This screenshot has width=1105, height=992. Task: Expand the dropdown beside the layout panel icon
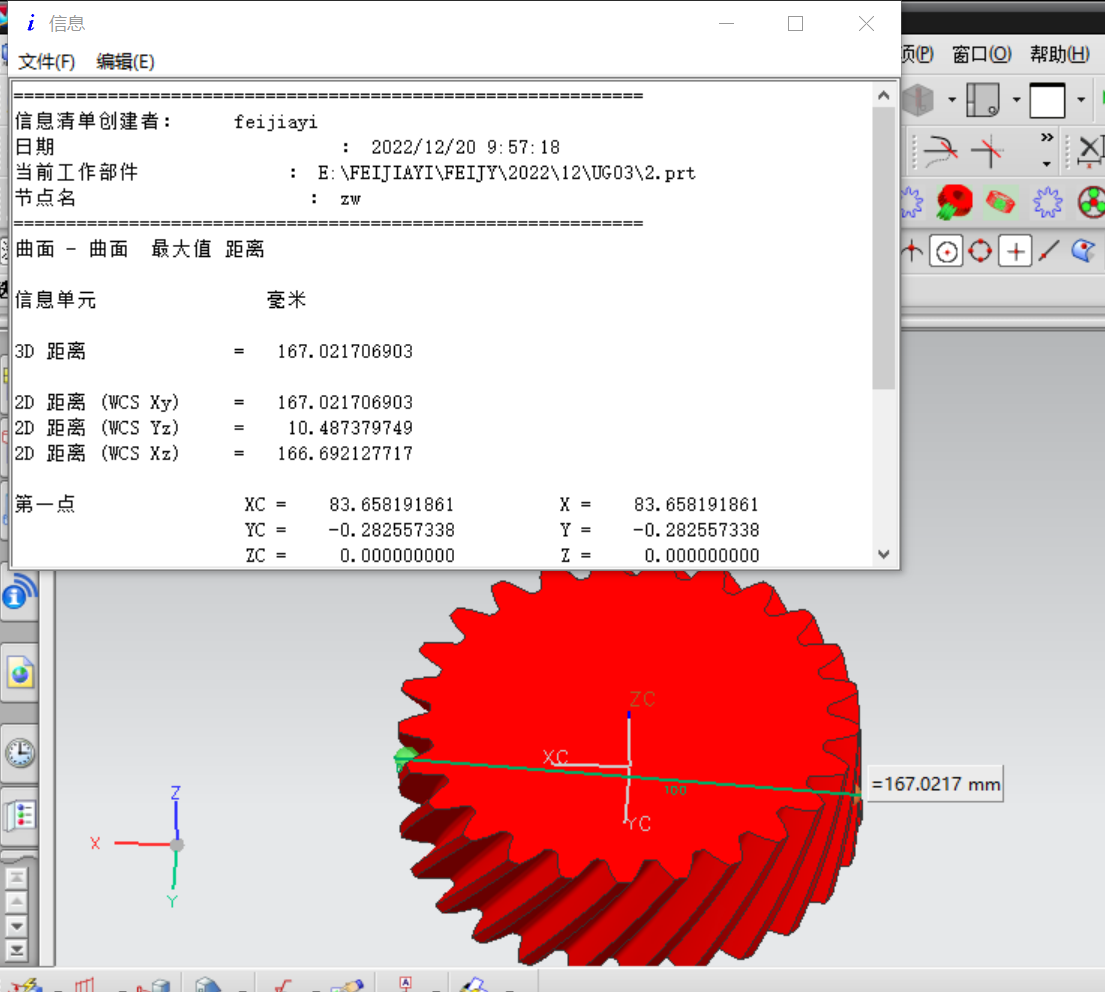tap(1016, 100)
